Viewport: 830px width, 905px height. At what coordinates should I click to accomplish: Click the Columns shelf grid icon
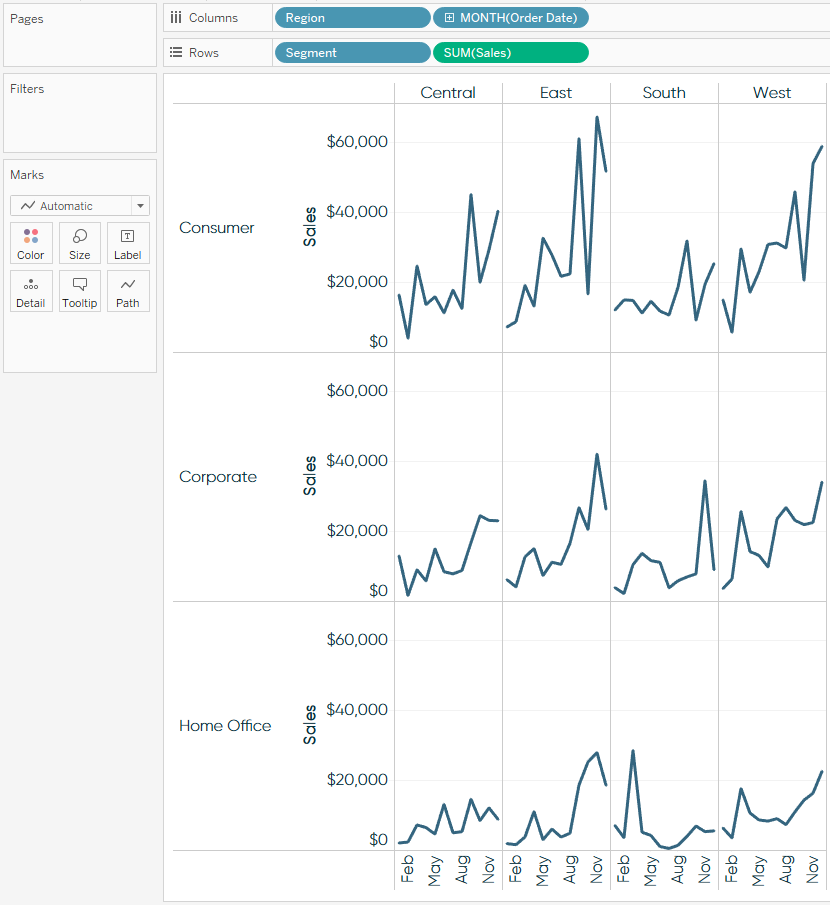pyautogui.click(x=177, y=17)
